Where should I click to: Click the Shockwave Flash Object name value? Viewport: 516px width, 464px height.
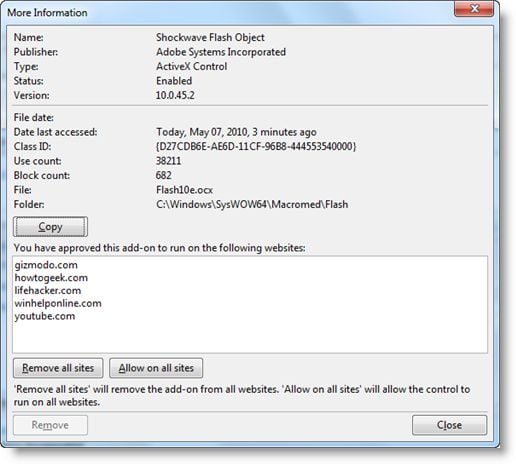[210, 37]
